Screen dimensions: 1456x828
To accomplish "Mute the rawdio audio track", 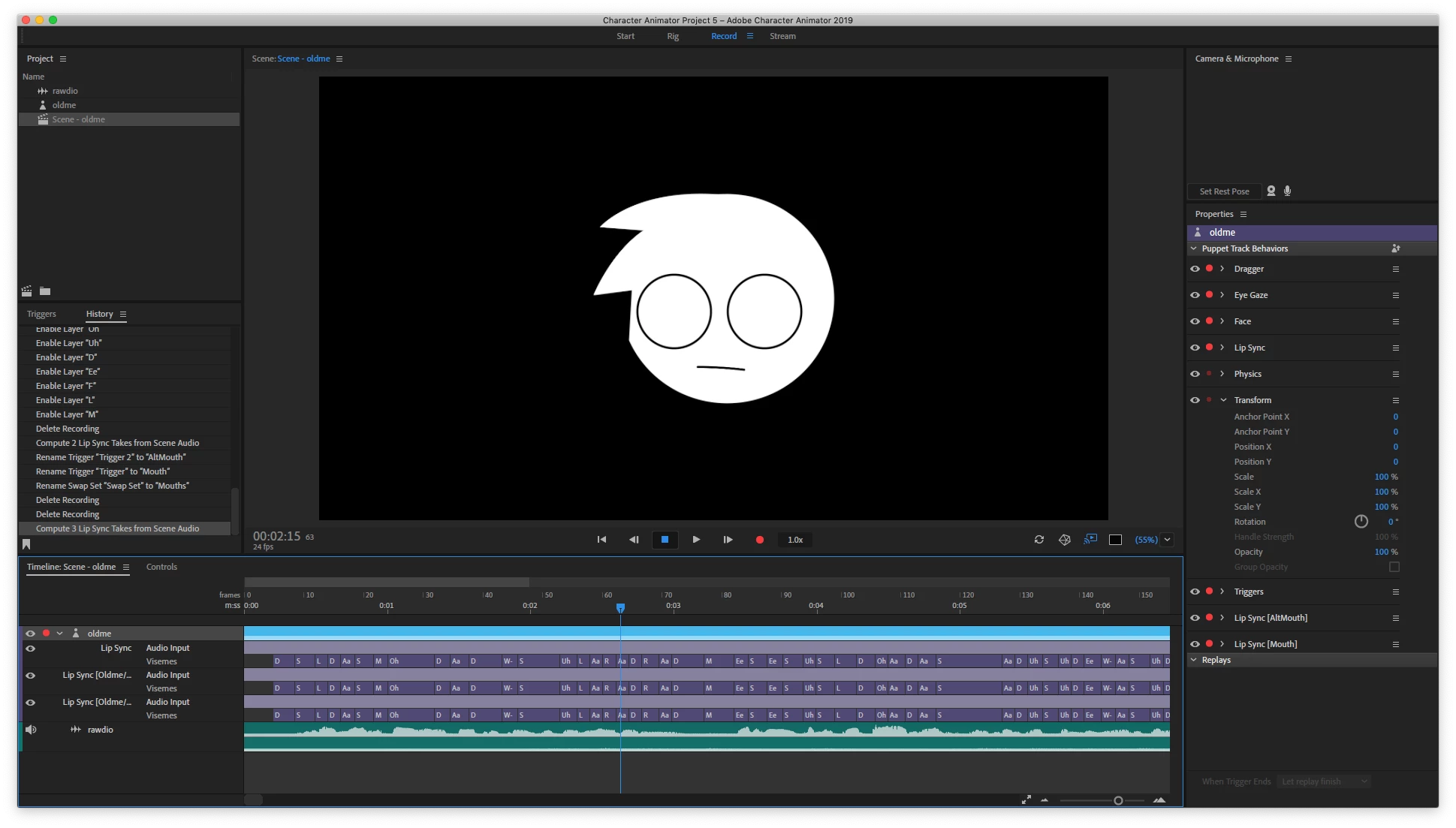I will (31, 730).
